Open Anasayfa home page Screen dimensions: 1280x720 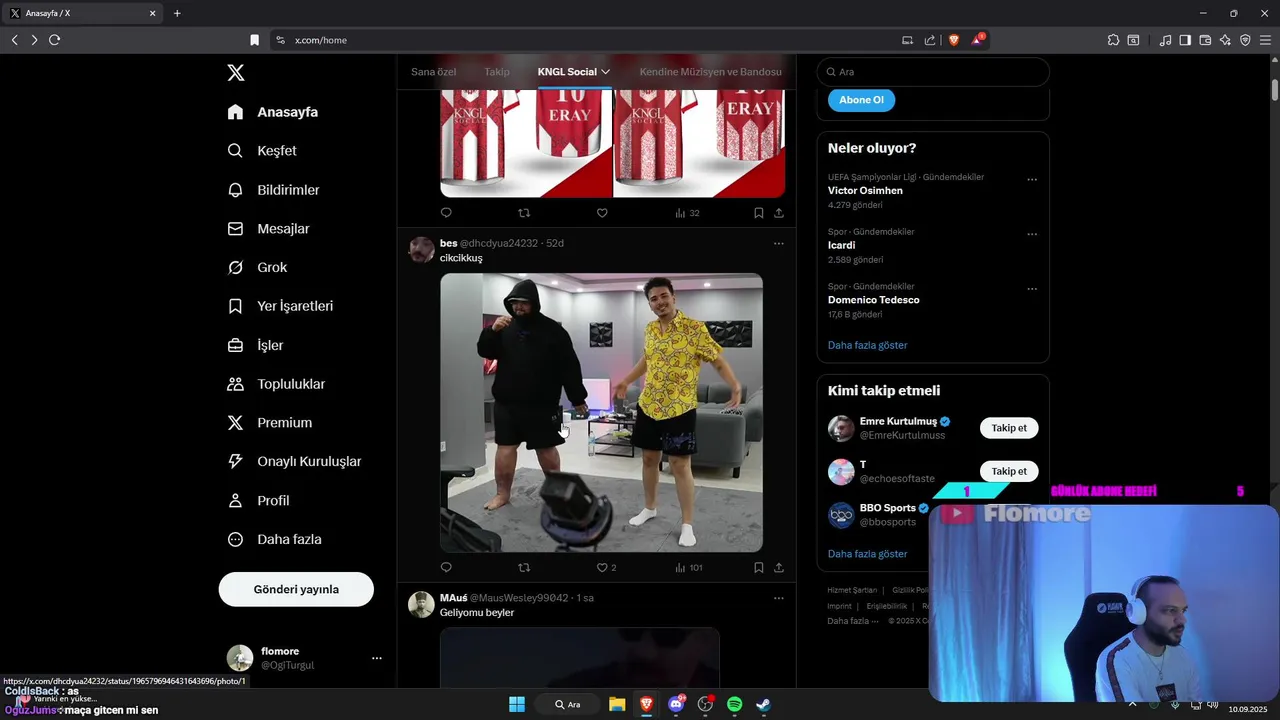[x=273, y=112]
